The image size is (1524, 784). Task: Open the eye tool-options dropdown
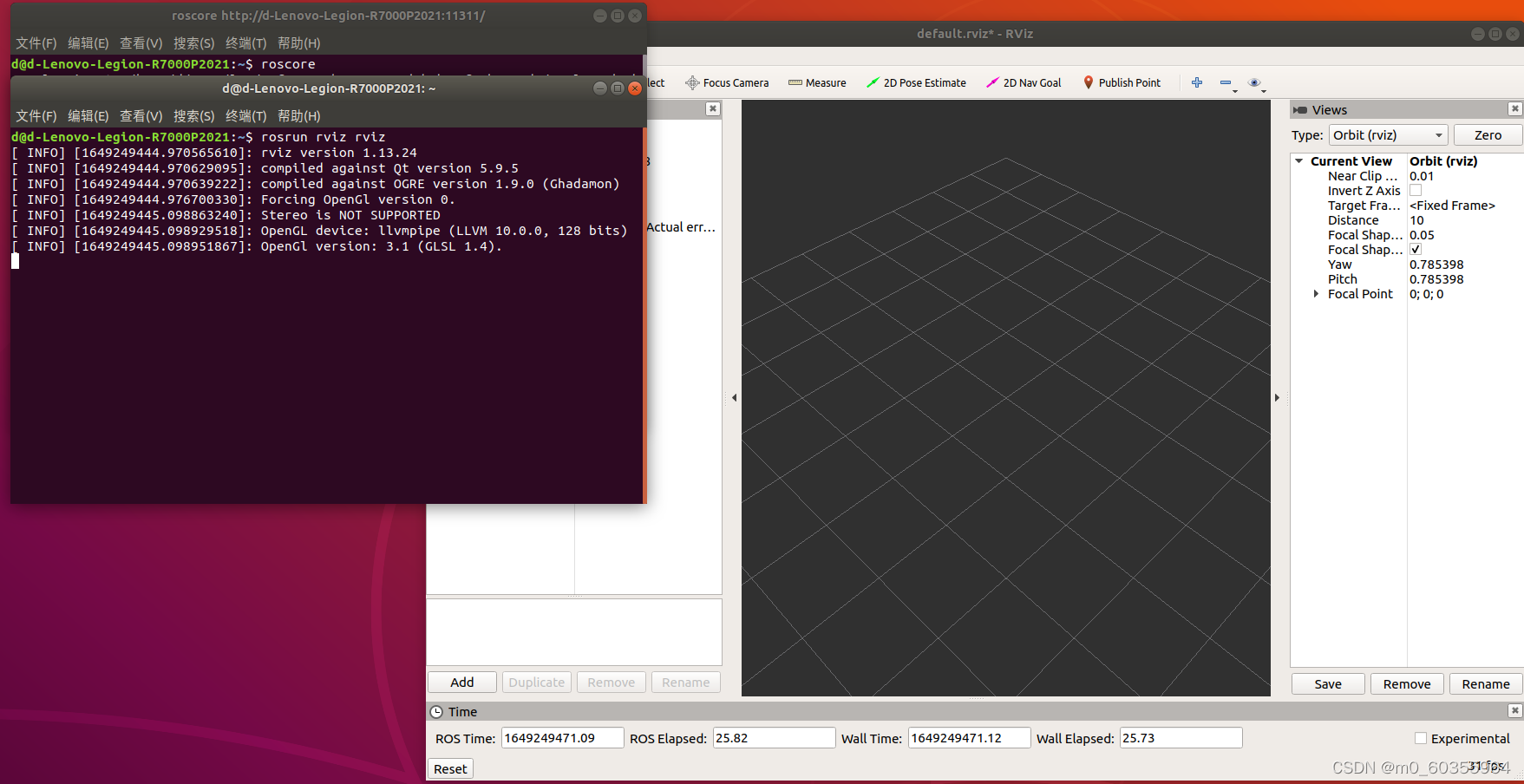click(x=1257, y=83)
